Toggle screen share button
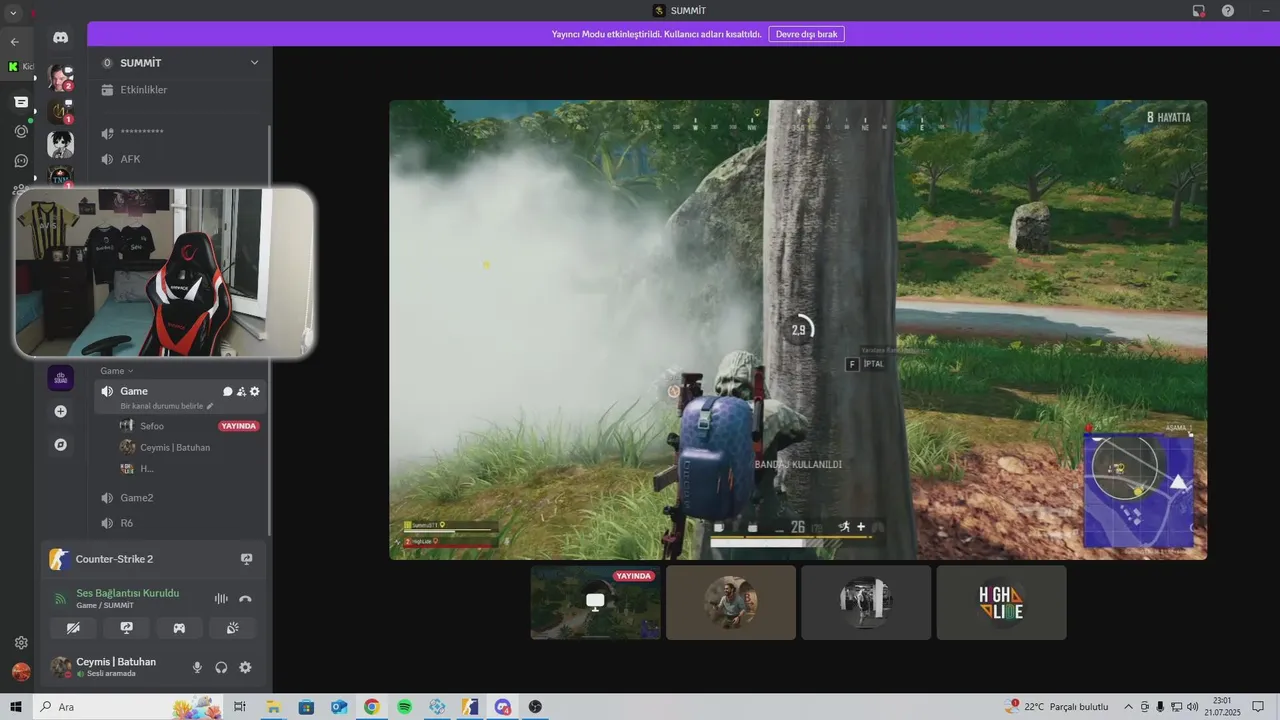This screenshot has height=720, width=1280. coord(126,628)
